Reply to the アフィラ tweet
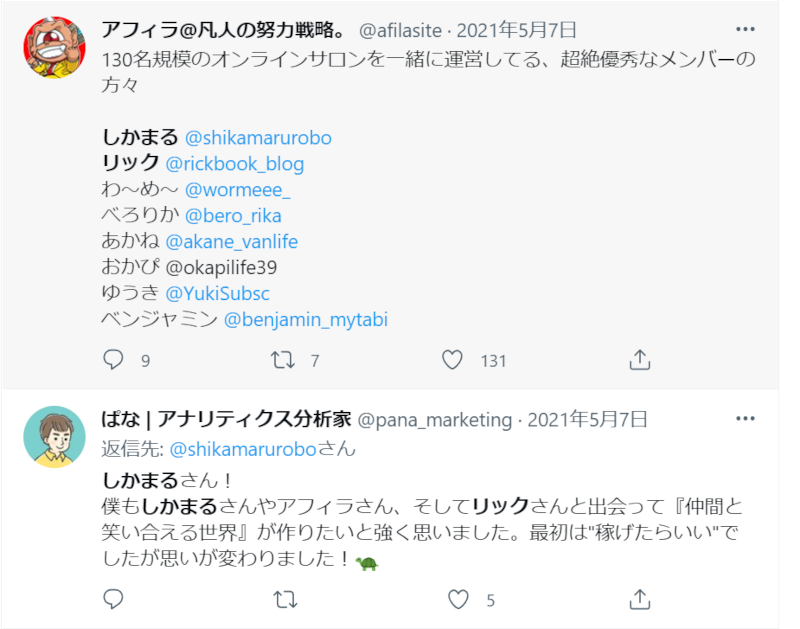Viewport: 800px width, 629px height. coord(114,360)
